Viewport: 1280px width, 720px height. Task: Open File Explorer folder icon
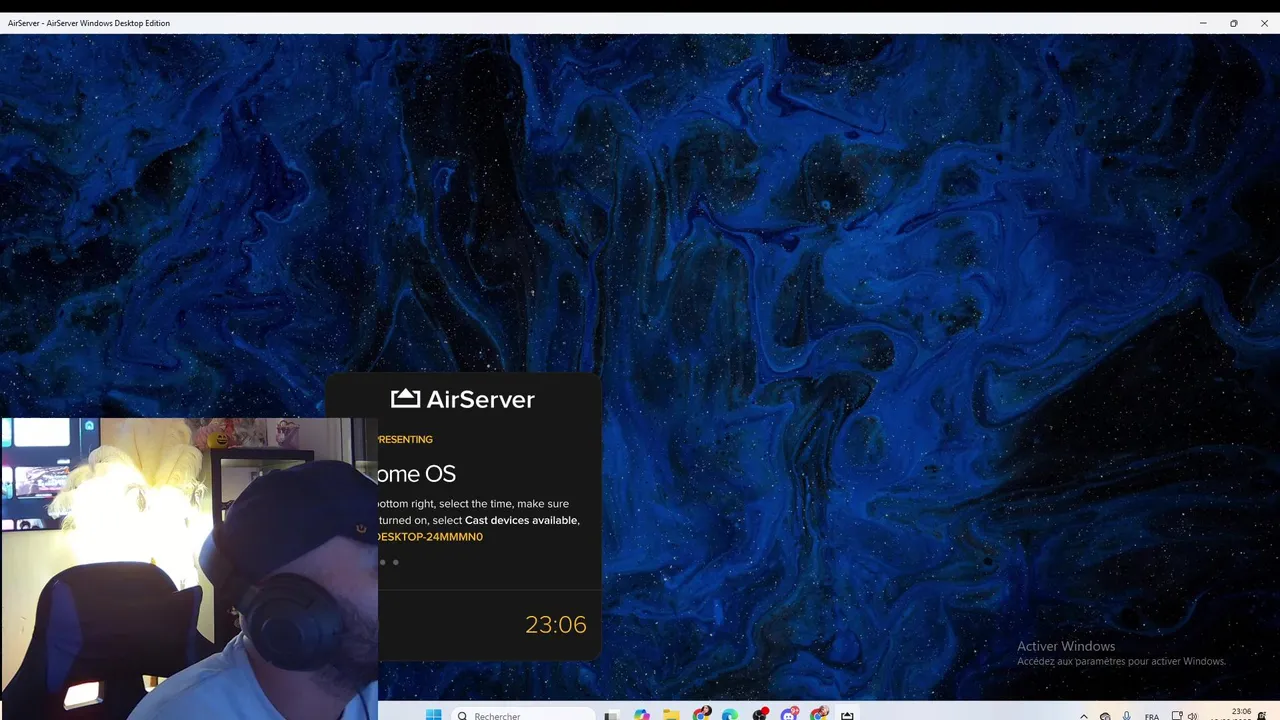coord(671,715)
